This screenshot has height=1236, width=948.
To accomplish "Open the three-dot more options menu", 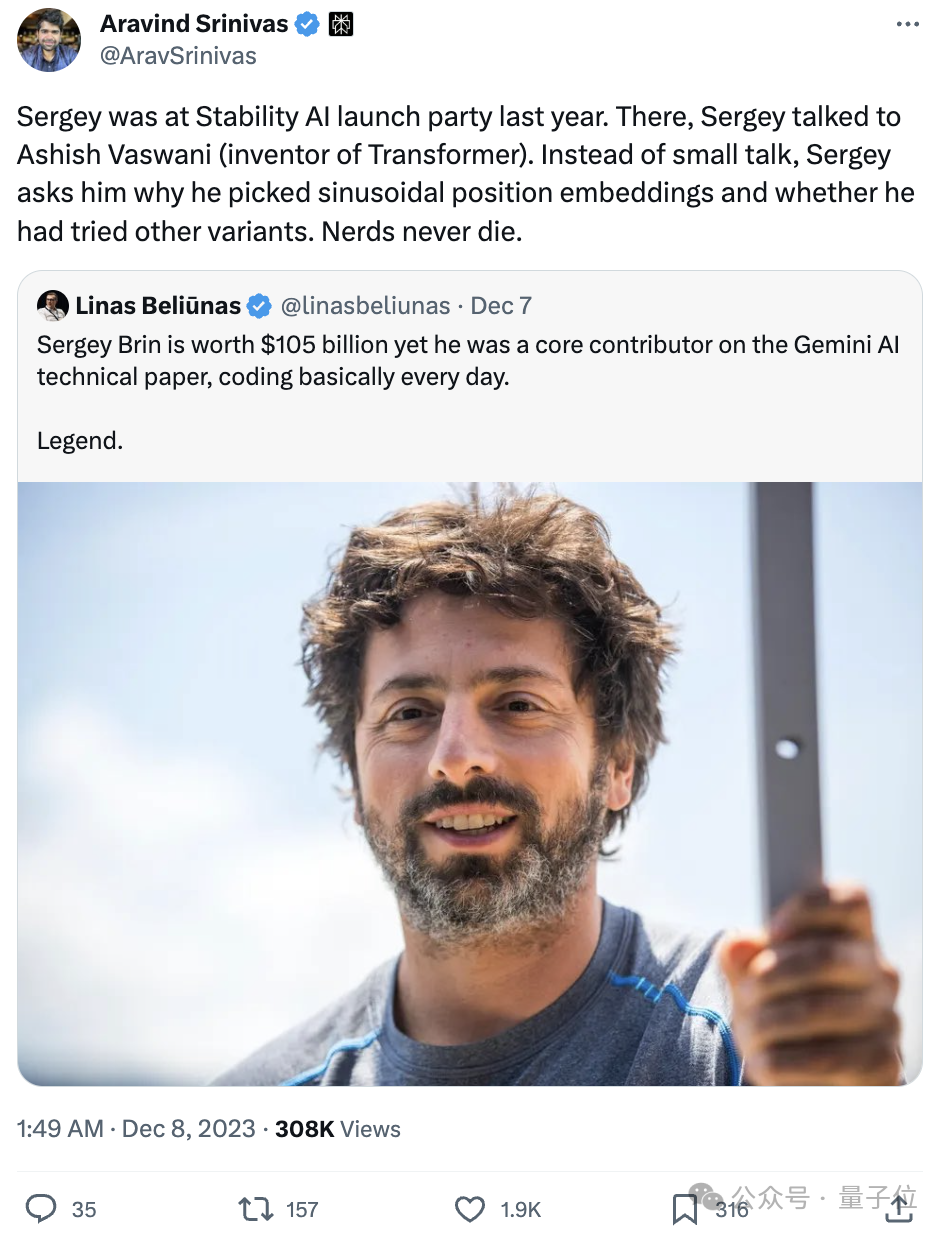I will [x=906, y=25].
